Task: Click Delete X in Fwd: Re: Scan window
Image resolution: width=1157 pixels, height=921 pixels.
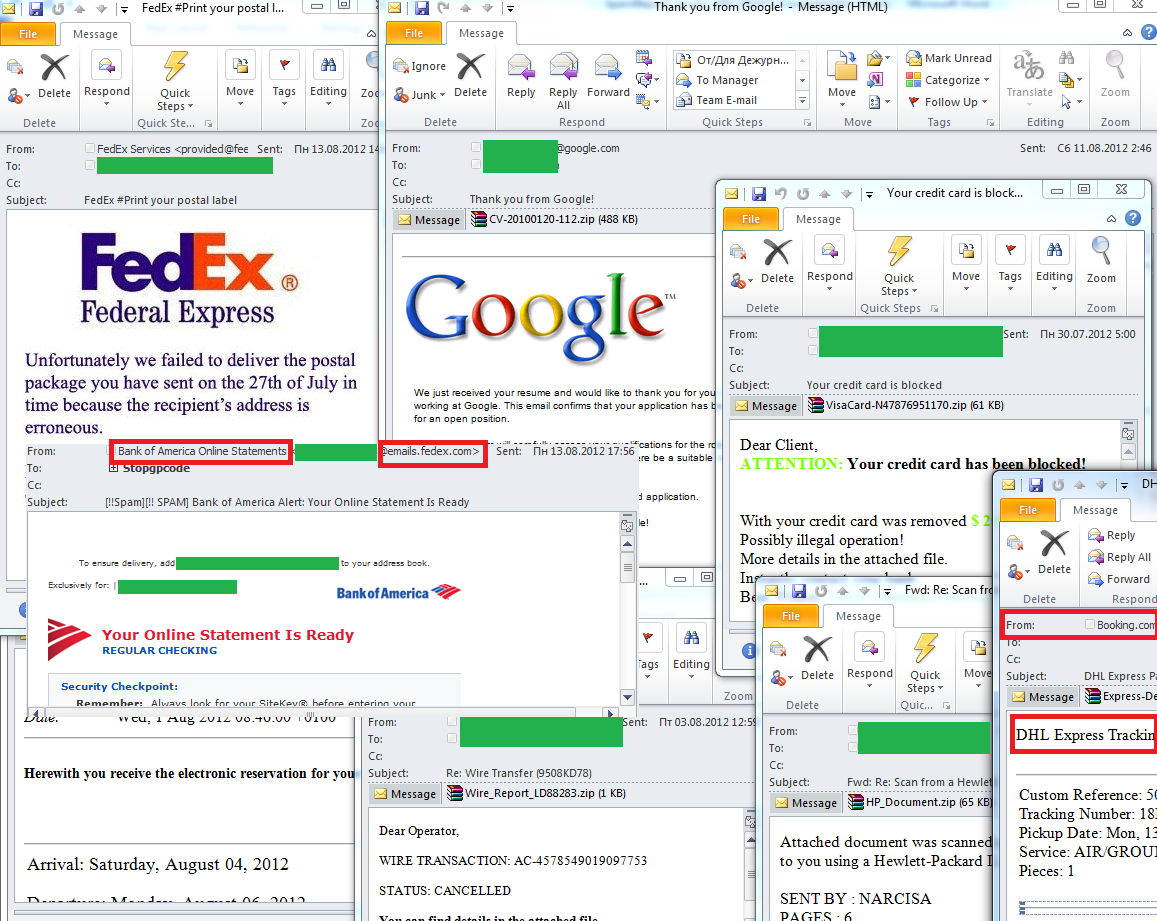Action: click(817, 649)
